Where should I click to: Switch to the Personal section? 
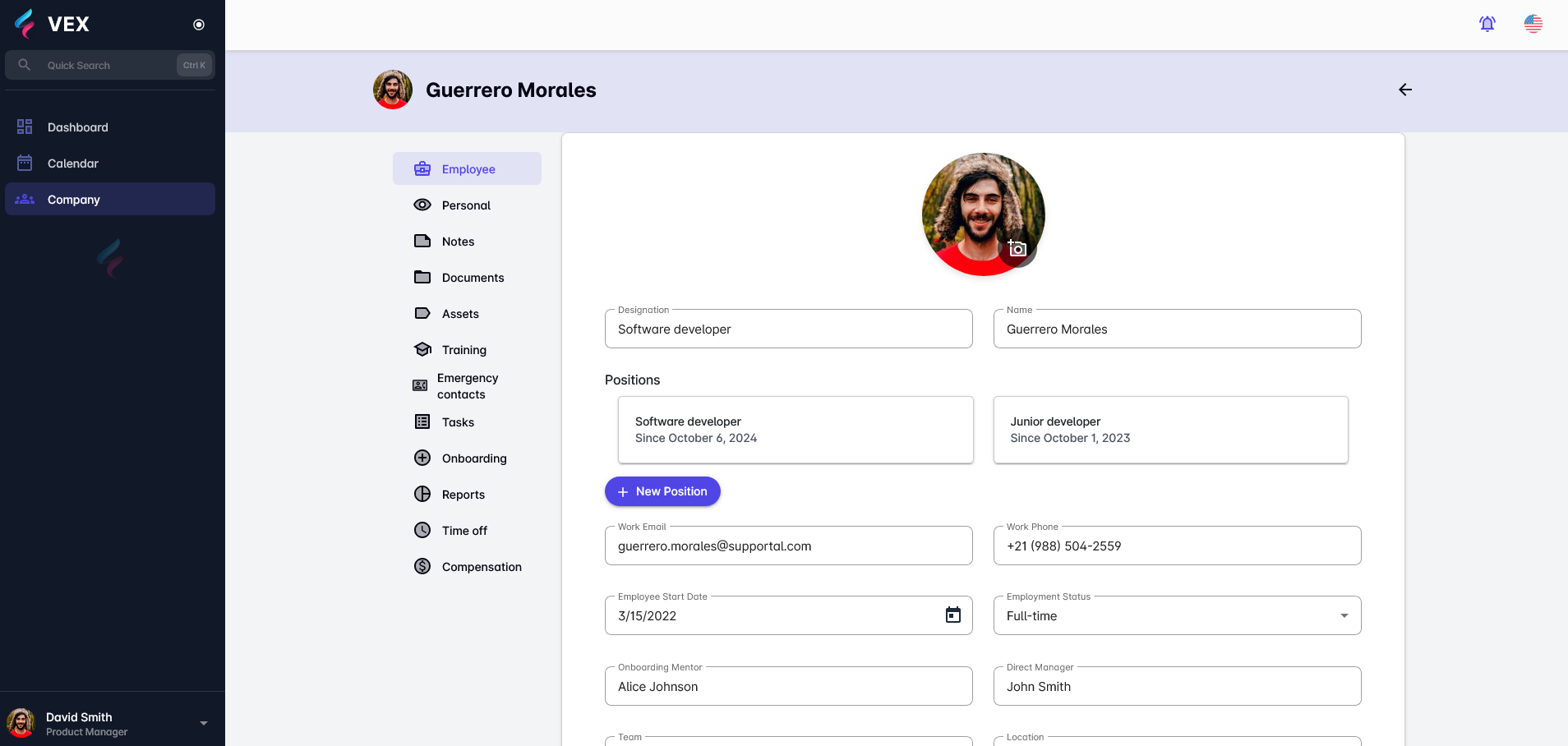466,205
